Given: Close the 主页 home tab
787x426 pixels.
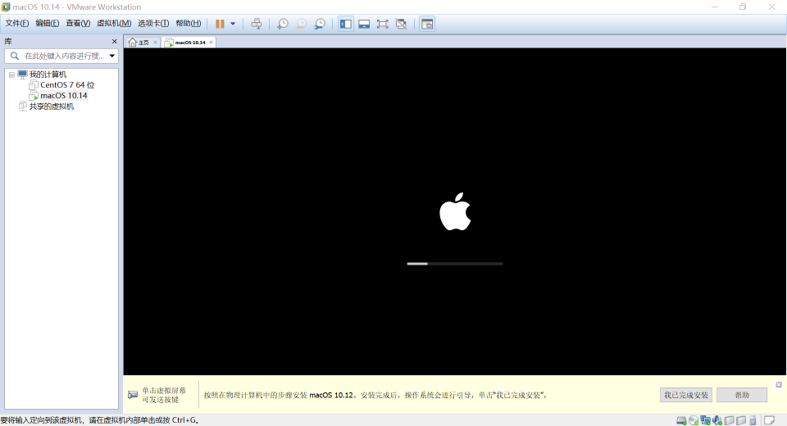Looking at the screenshot, I should [155, 42].
